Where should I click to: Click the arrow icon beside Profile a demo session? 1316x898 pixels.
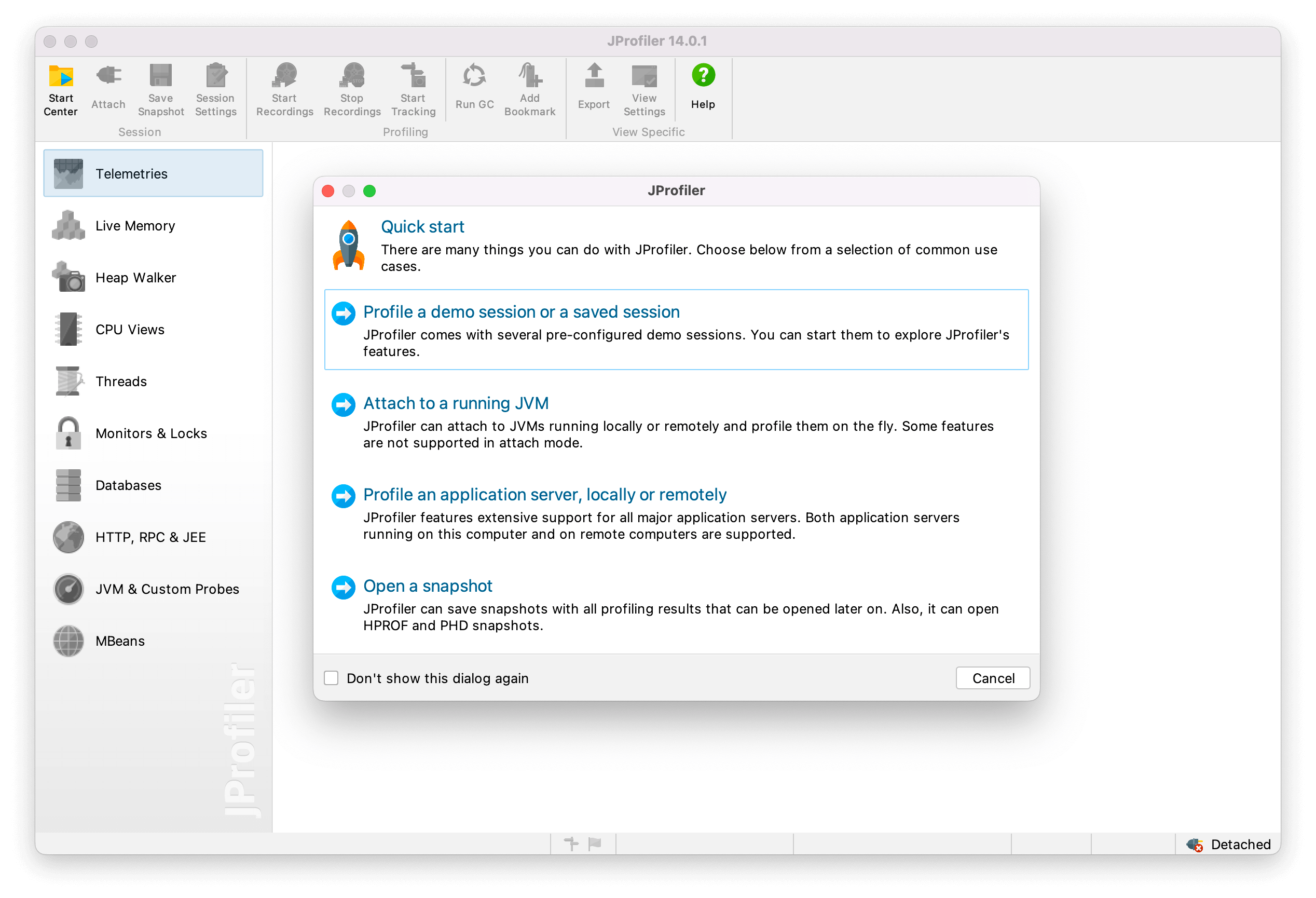coord(343,314)
